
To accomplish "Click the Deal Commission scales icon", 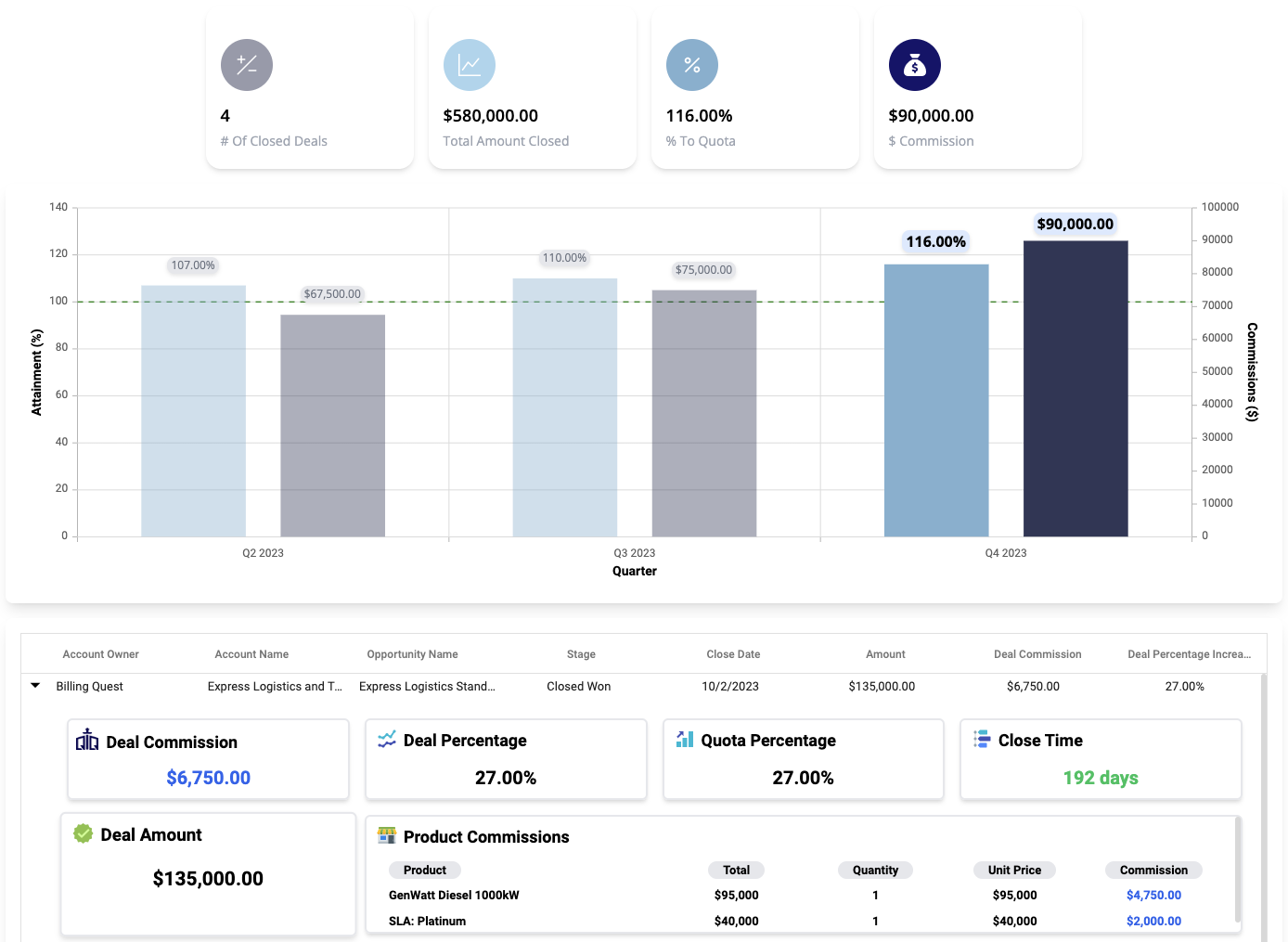I will (87, 741).
